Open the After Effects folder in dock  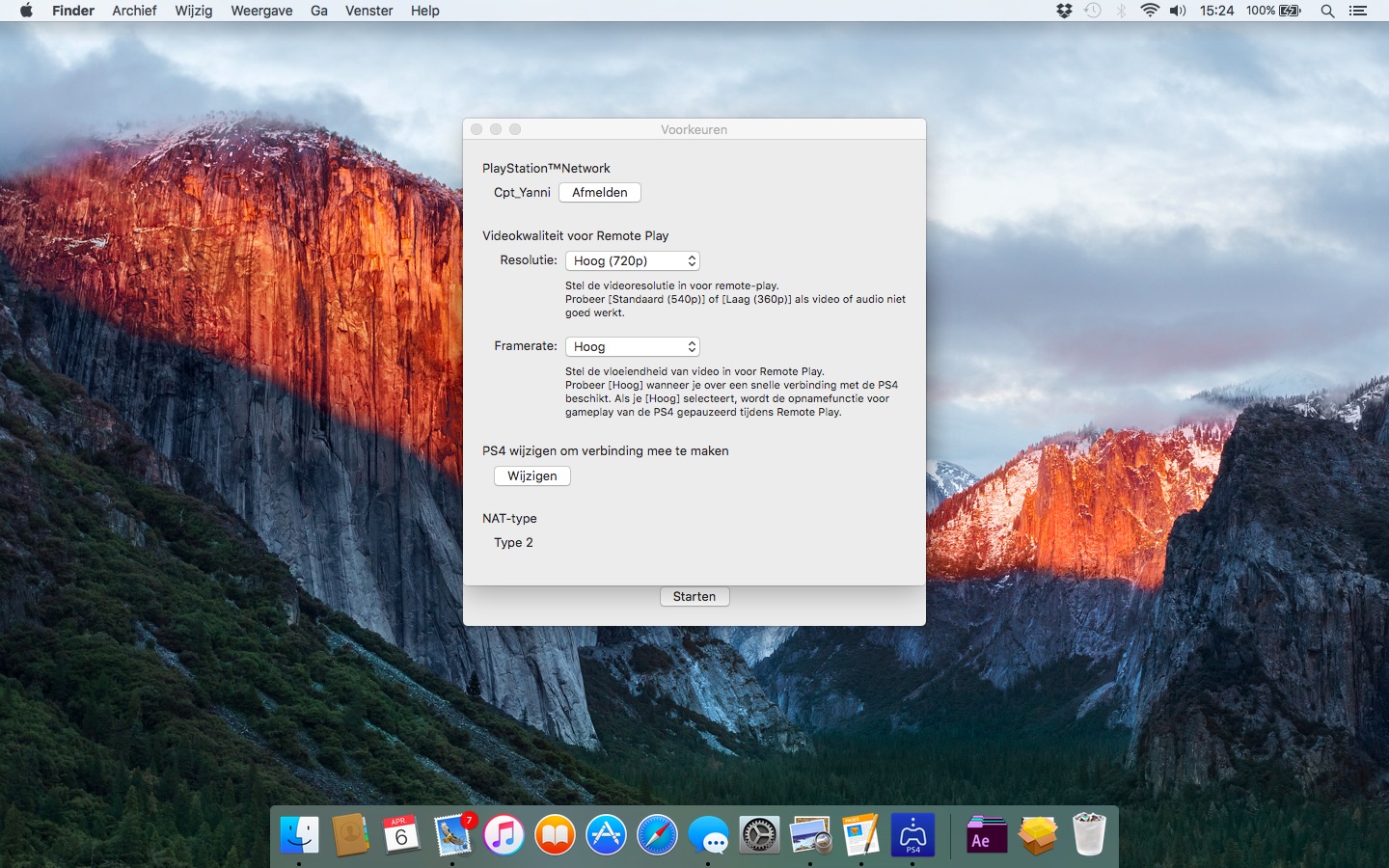(x=986, y=834)
